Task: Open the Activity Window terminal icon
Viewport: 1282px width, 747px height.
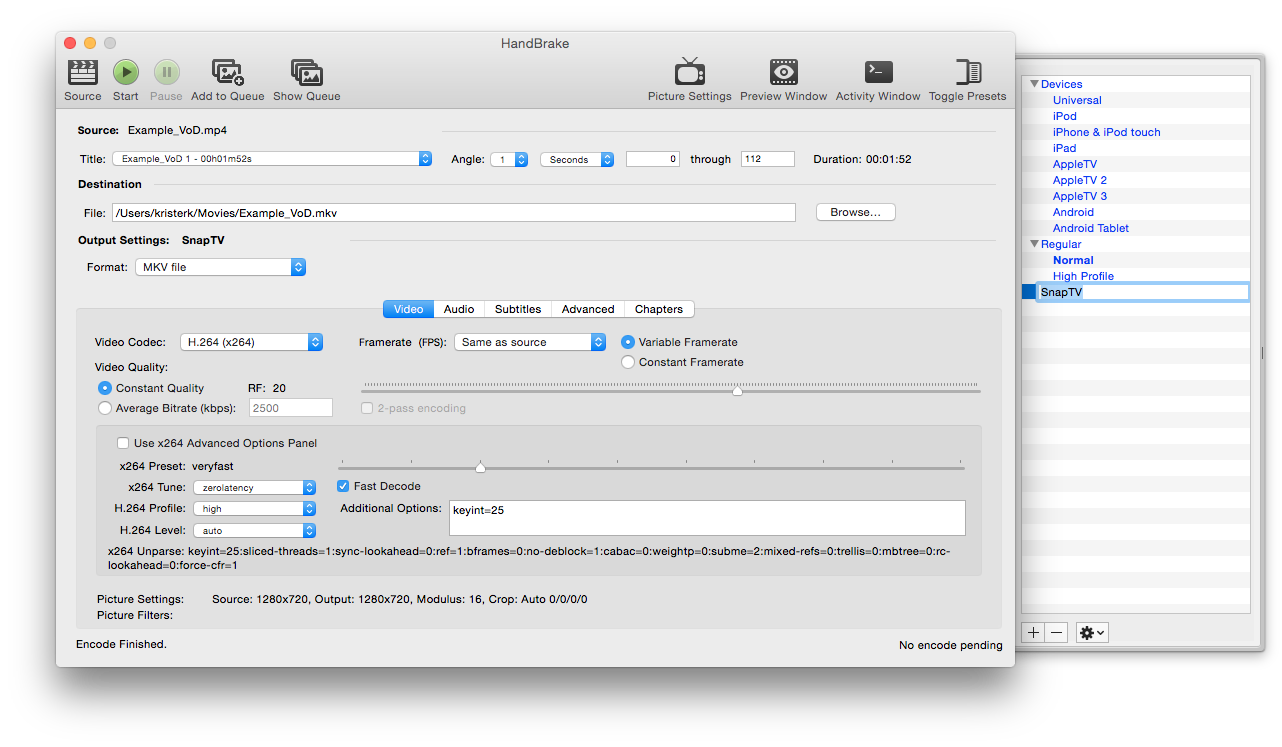Action: tap(878, 72)
